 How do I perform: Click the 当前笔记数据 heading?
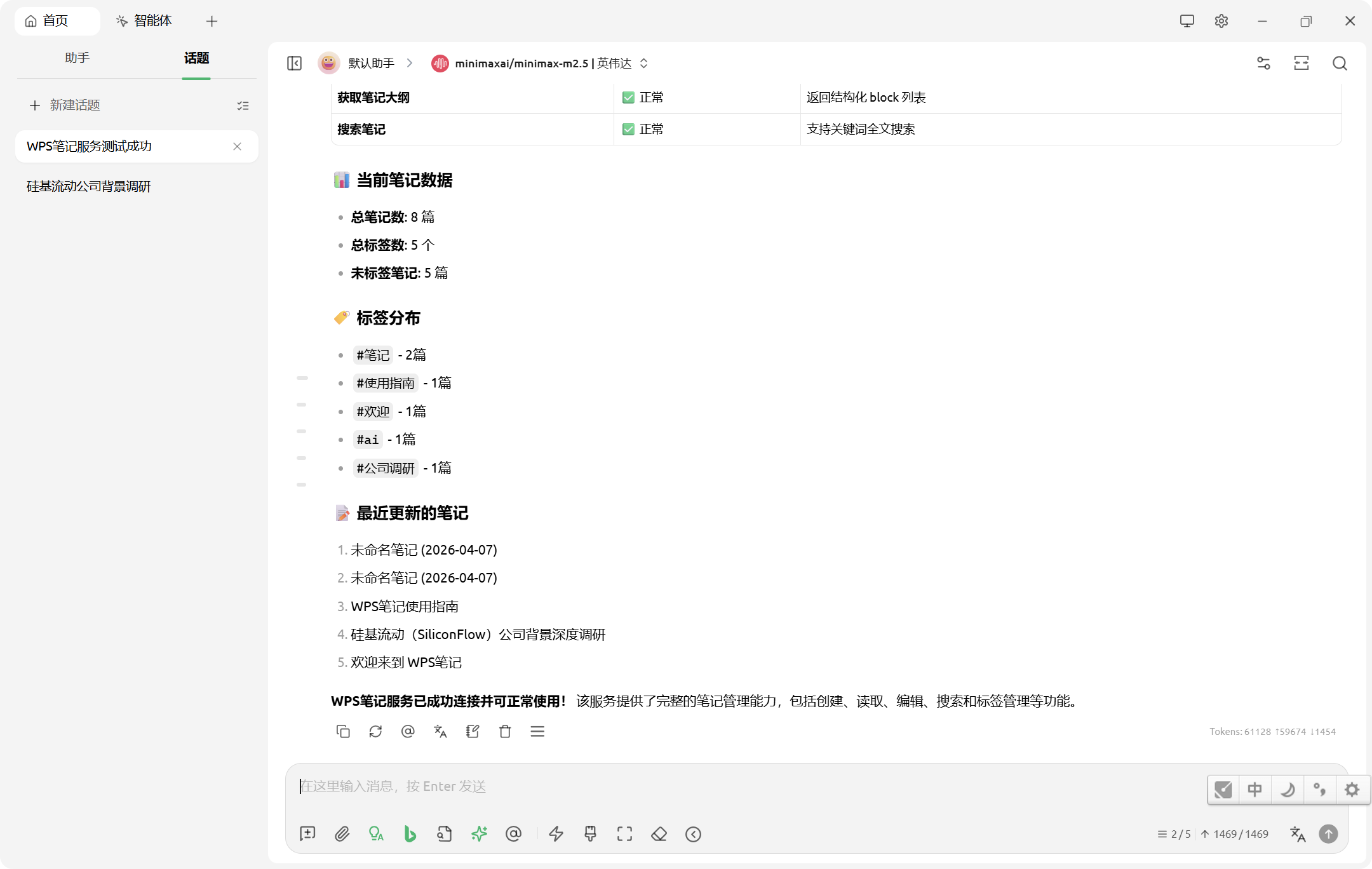(404, 180)
